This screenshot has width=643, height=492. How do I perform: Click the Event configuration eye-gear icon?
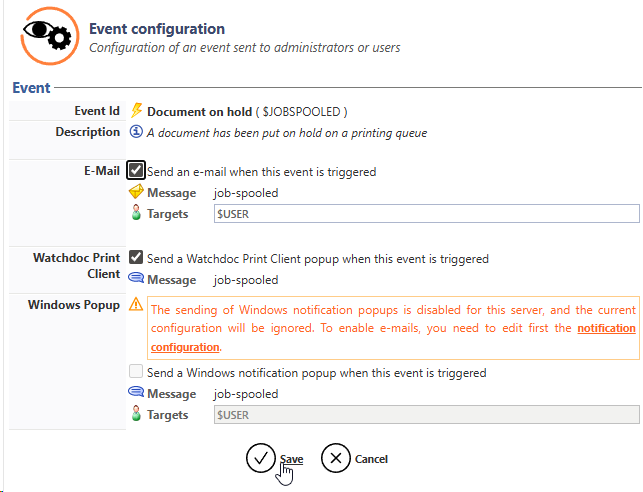[x=46, y=36]
